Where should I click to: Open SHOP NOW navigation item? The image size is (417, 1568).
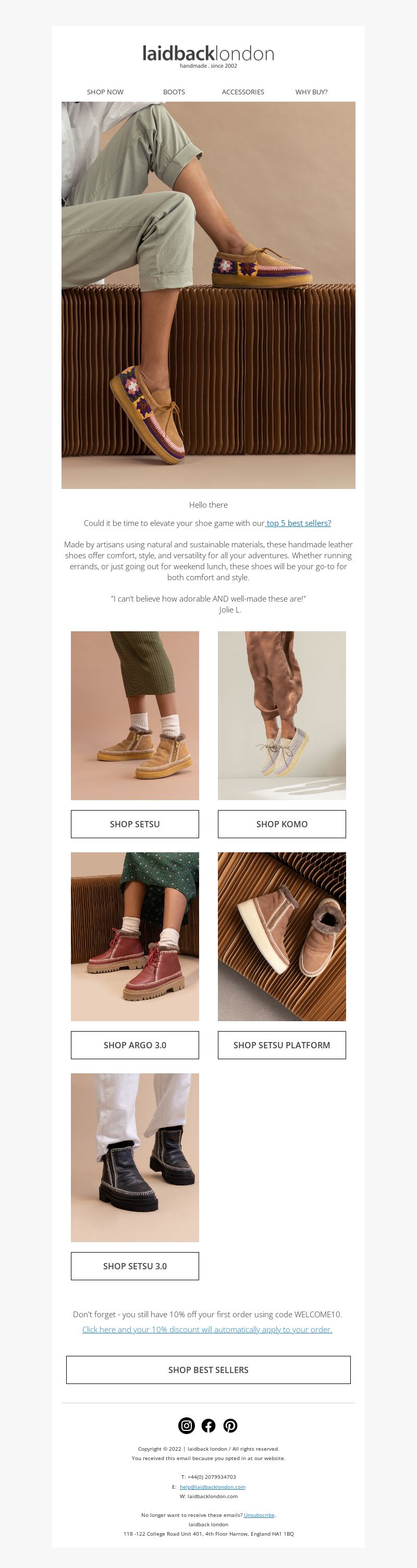[x=105, y=92]
